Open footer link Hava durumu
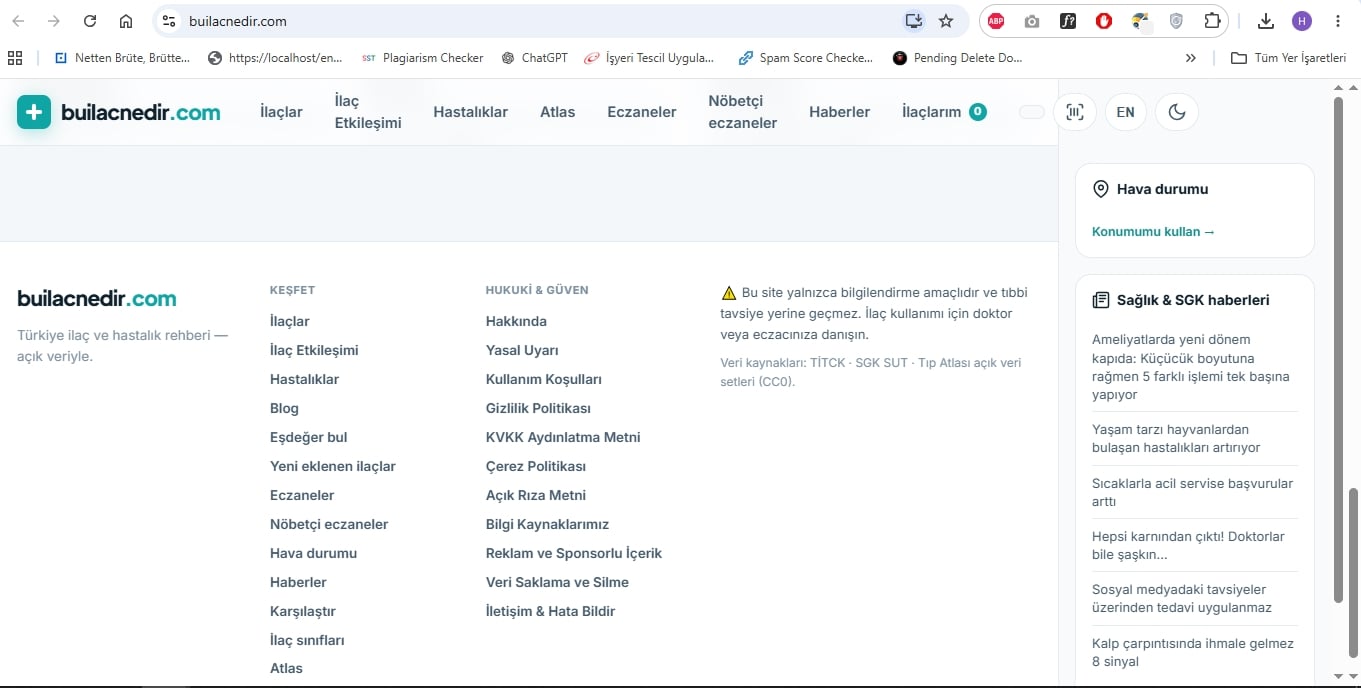Screen dimensions: 1361x688 313,553
